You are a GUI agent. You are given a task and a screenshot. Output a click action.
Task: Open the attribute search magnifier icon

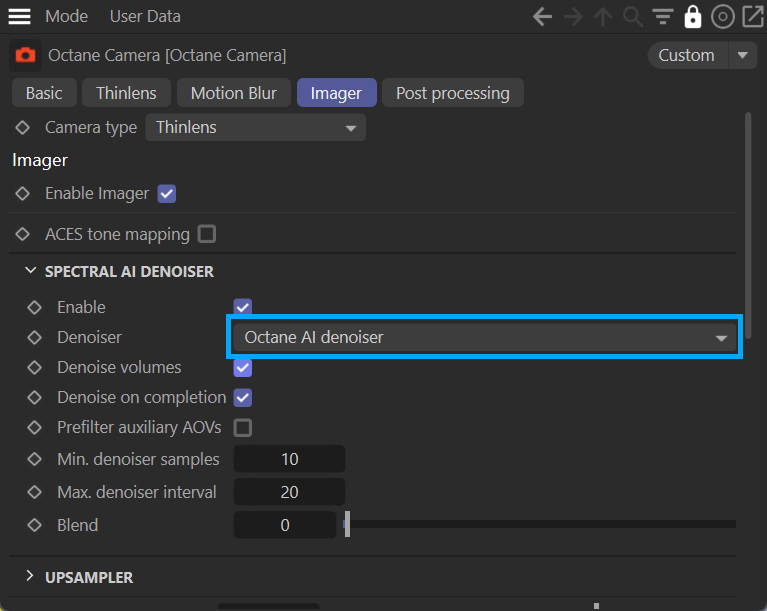pos(632,16)
